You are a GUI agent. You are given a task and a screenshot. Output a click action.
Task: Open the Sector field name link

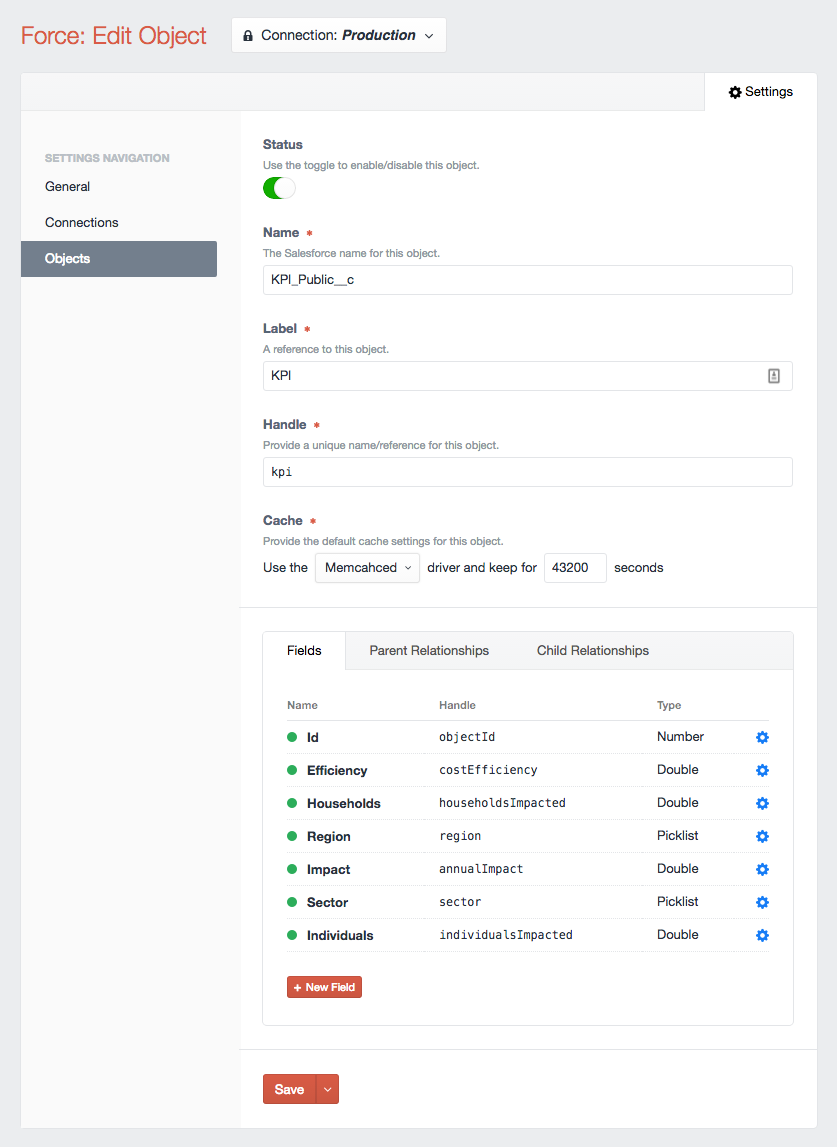327,902
